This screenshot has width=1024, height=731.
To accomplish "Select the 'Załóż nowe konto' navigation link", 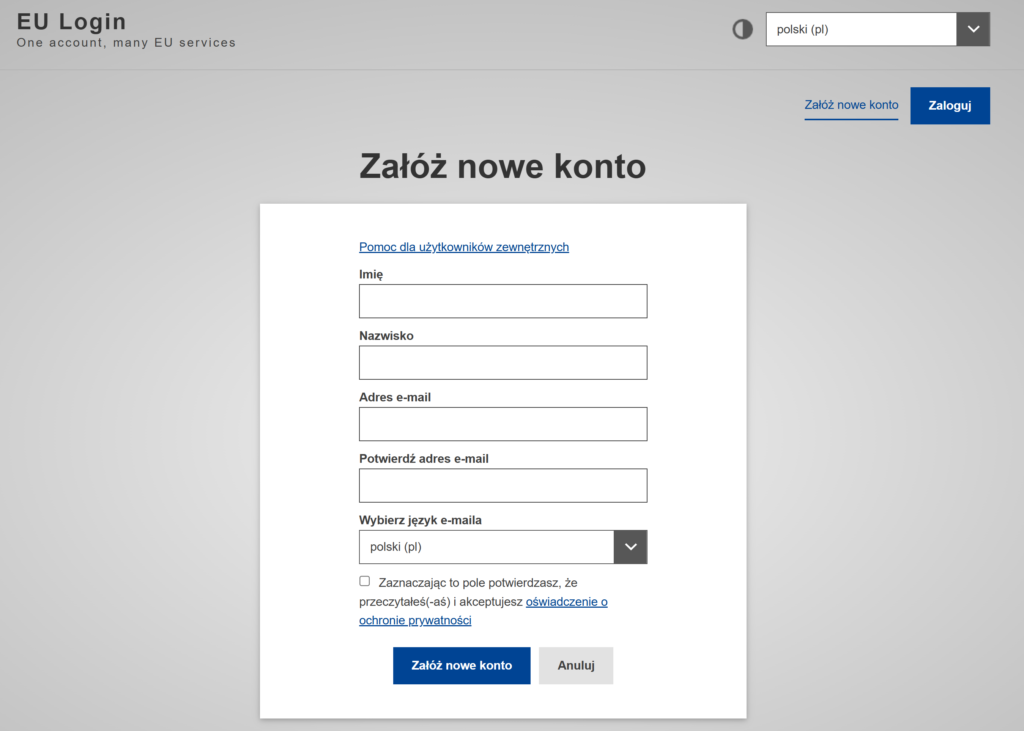I will point(851,105).
